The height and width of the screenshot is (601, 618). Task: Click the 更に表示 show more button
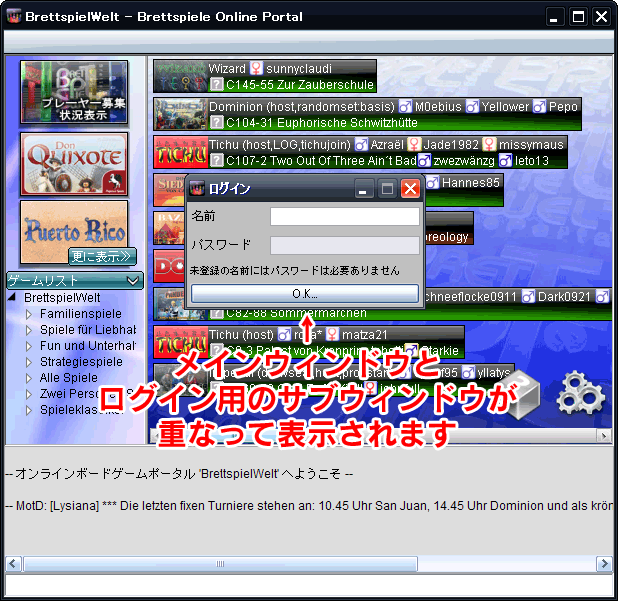coord(102,257)
